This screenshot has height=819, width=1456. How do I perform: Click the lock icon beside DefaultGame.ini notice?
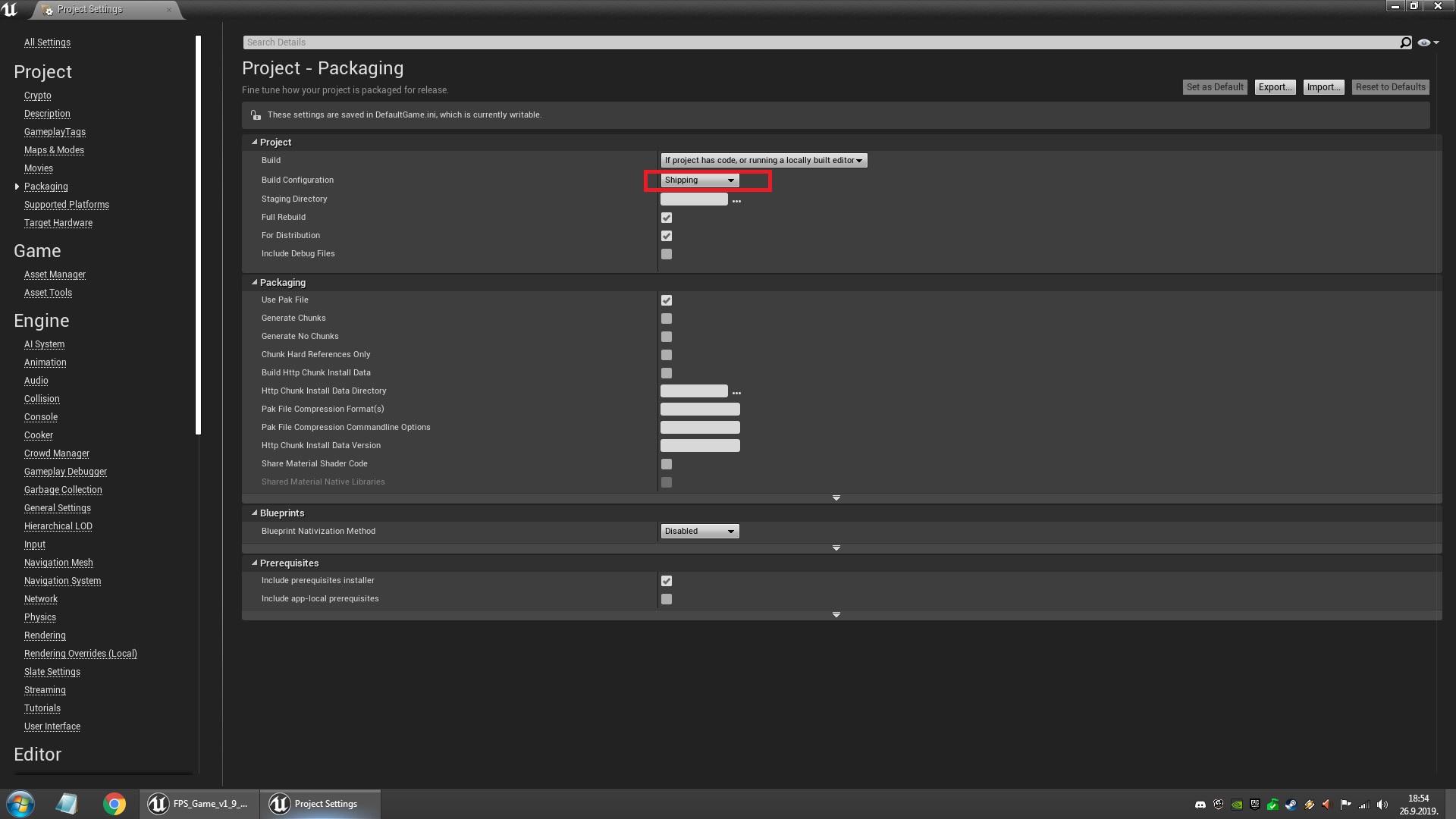[x=256, y=115]
